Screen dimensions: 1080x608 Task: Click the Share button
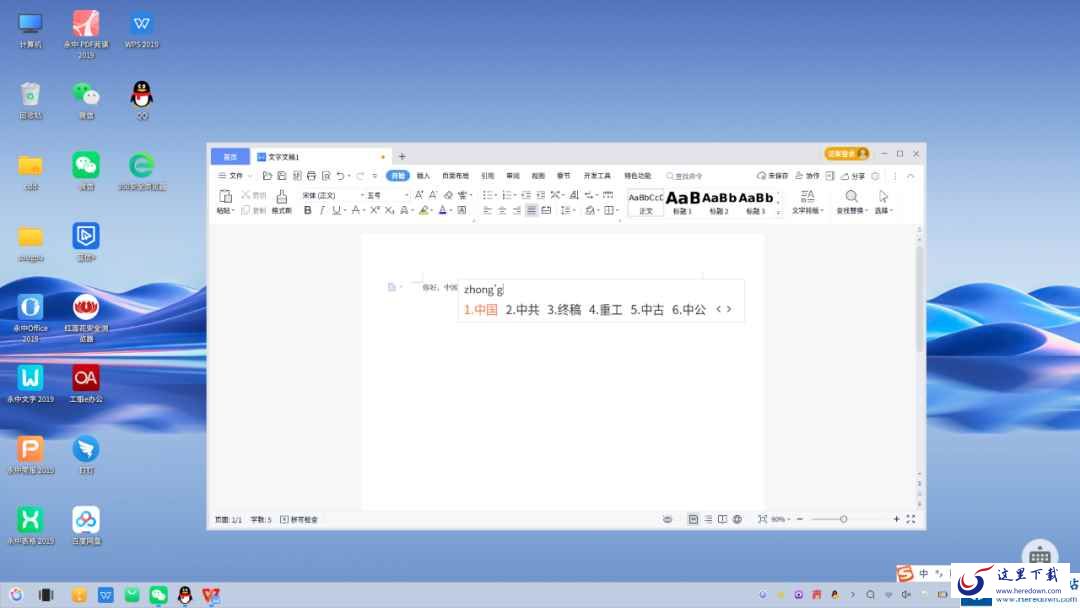[x=853, y=176]
